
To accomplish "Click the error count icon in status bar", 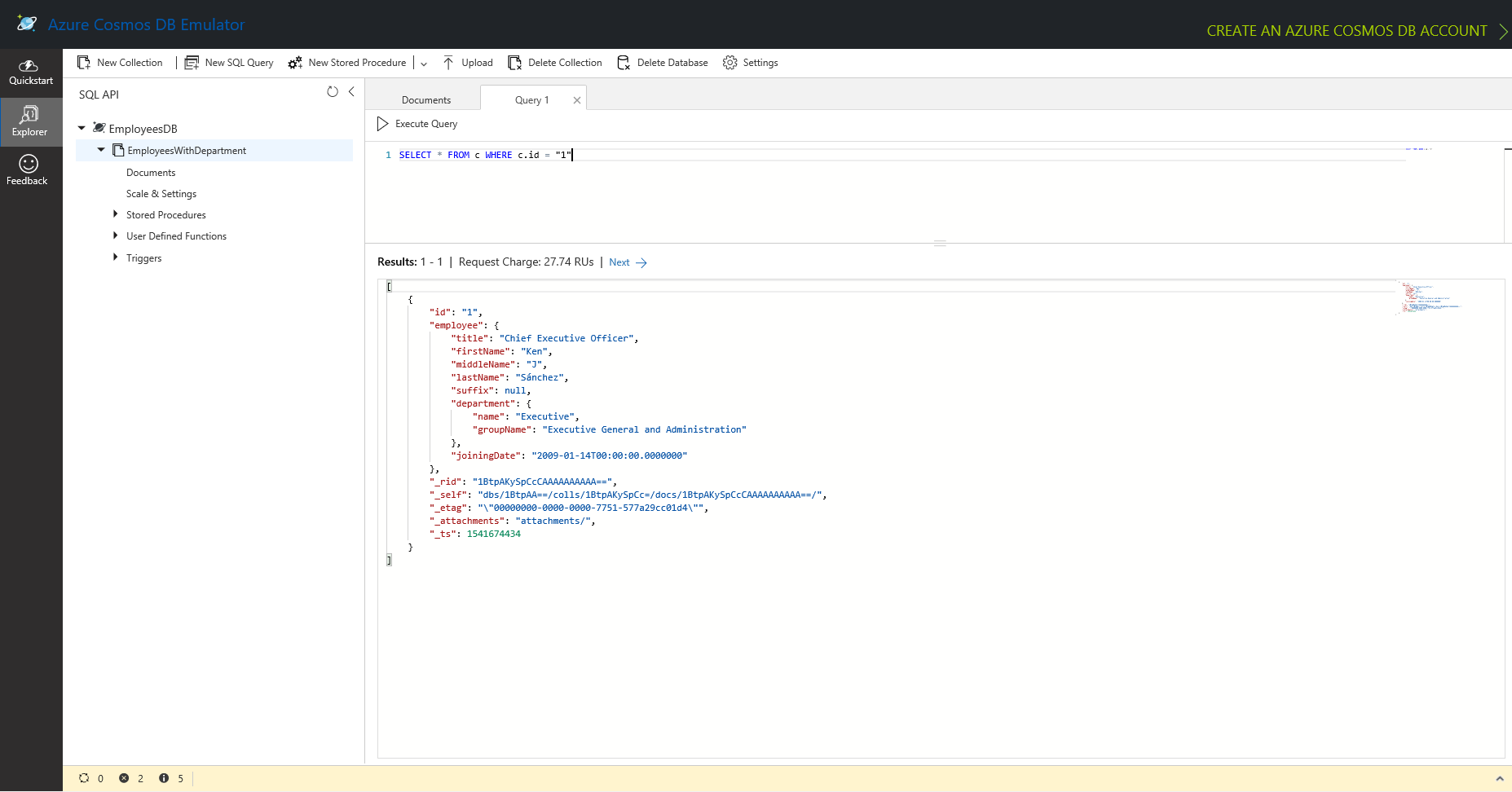I will pyautogui.click(x=124, y=778).
